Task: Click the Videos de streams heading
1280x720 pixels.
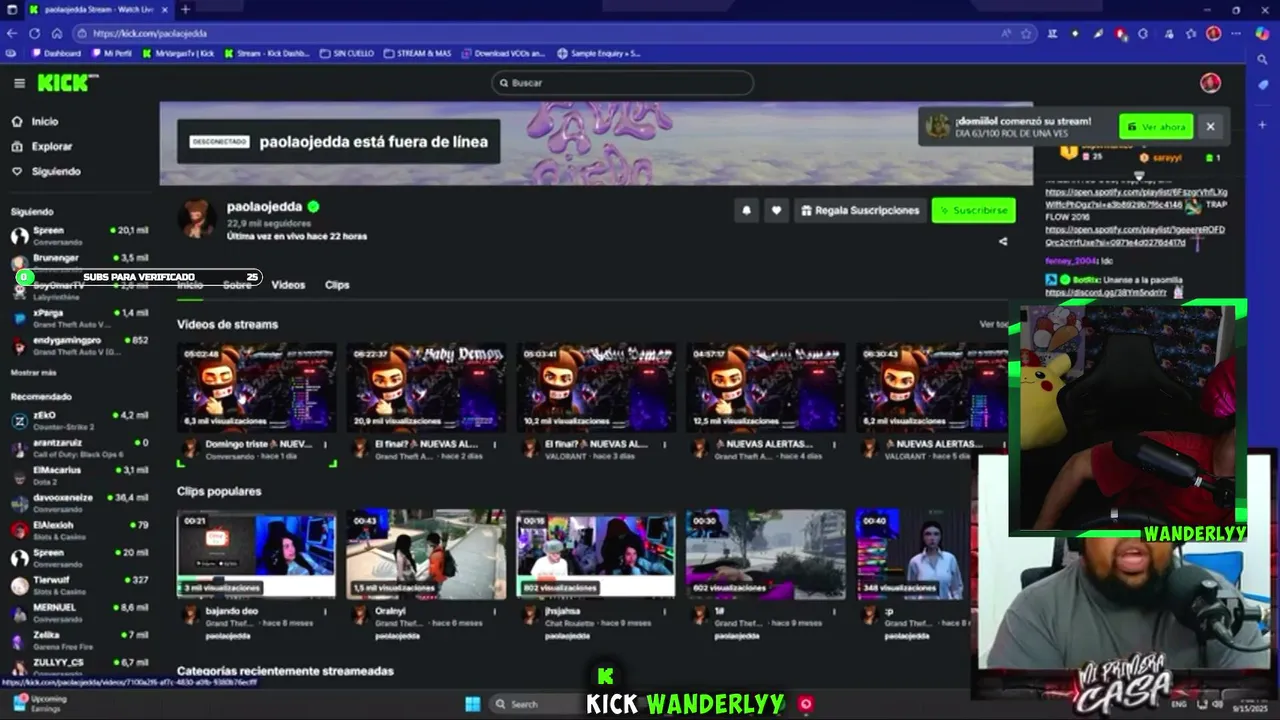Action: click(227, 324)
